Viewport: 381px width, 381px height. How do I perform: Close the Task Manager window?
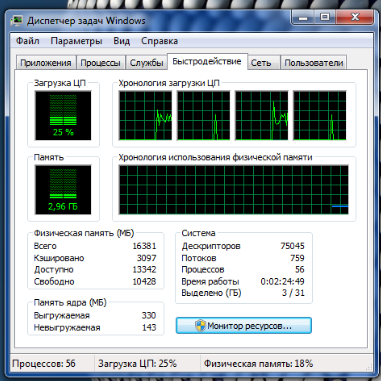coord(355,18)
